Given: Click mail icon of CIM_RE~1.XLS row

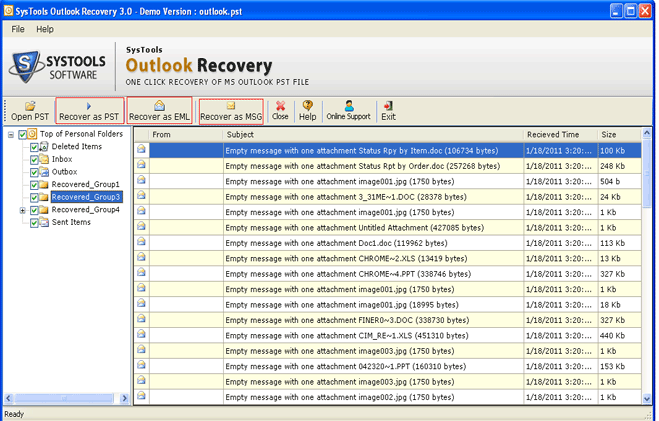Looking at the screenshot, I should pos(142,334).
